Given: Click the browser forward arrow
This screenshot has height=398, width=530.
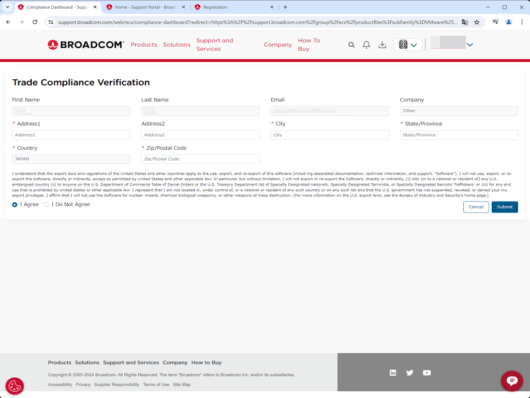Looking at the screenshot, I should tap(22, 22).
